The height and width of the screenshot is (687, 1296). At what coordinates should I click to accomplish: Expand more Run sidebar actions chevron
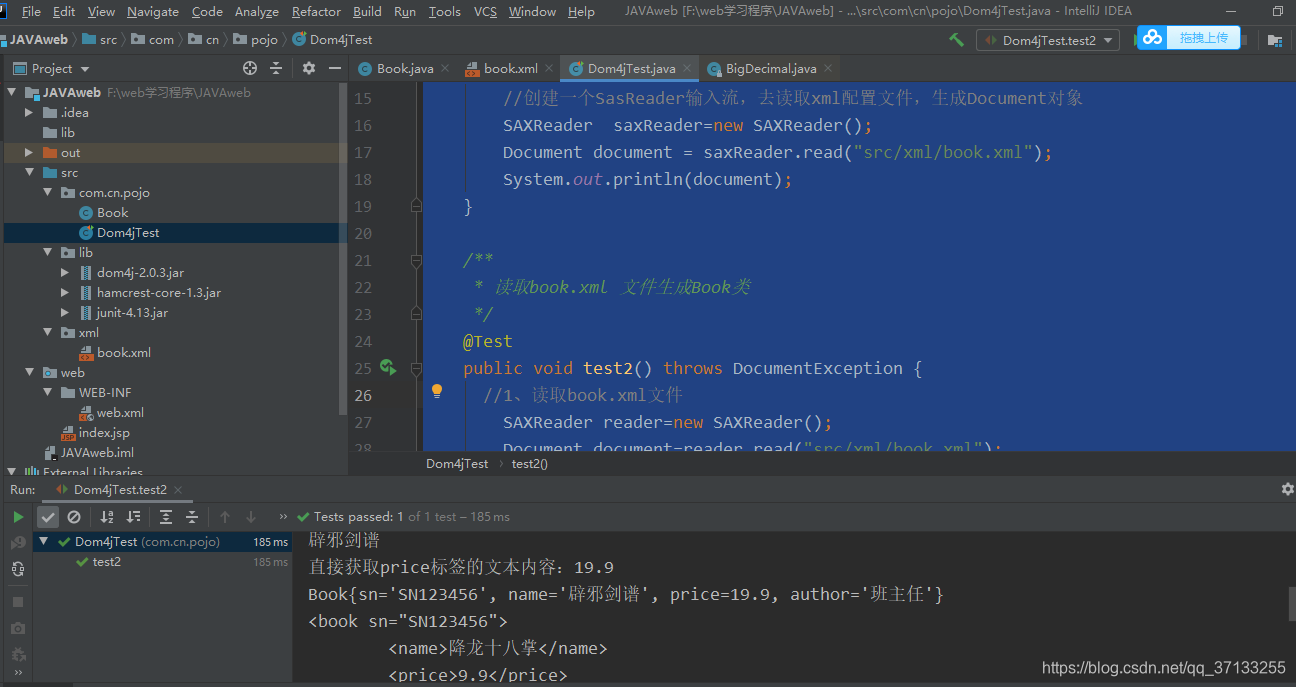(x=18, y=673)
